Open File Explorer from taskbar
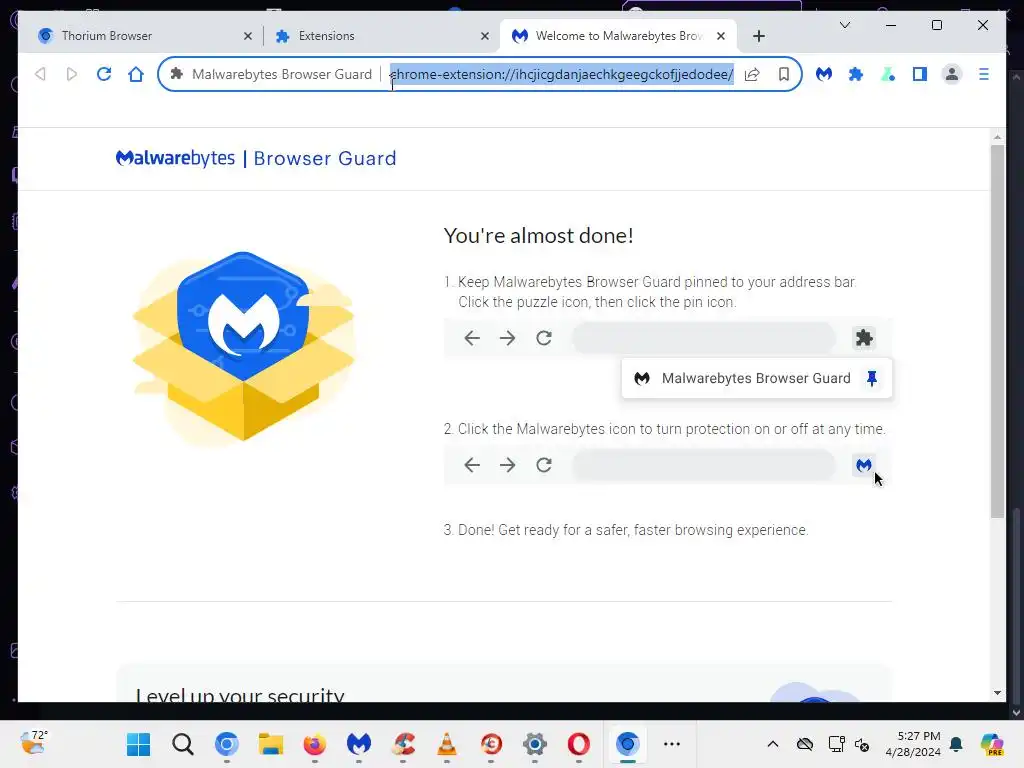This screenshot has height=768, width=1024. tap(270, 744)
